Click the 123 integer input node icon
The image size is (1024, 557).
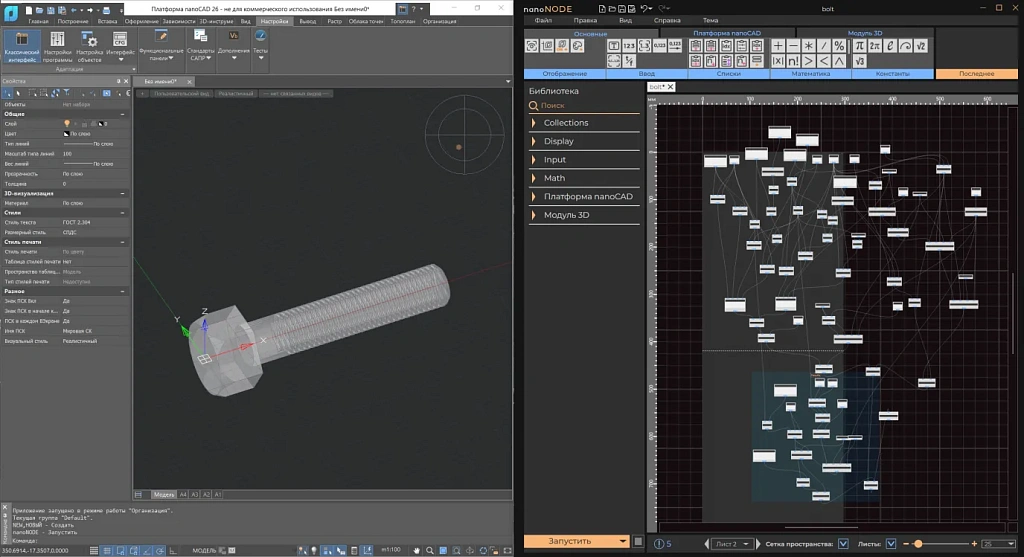[x=629, y=46]
